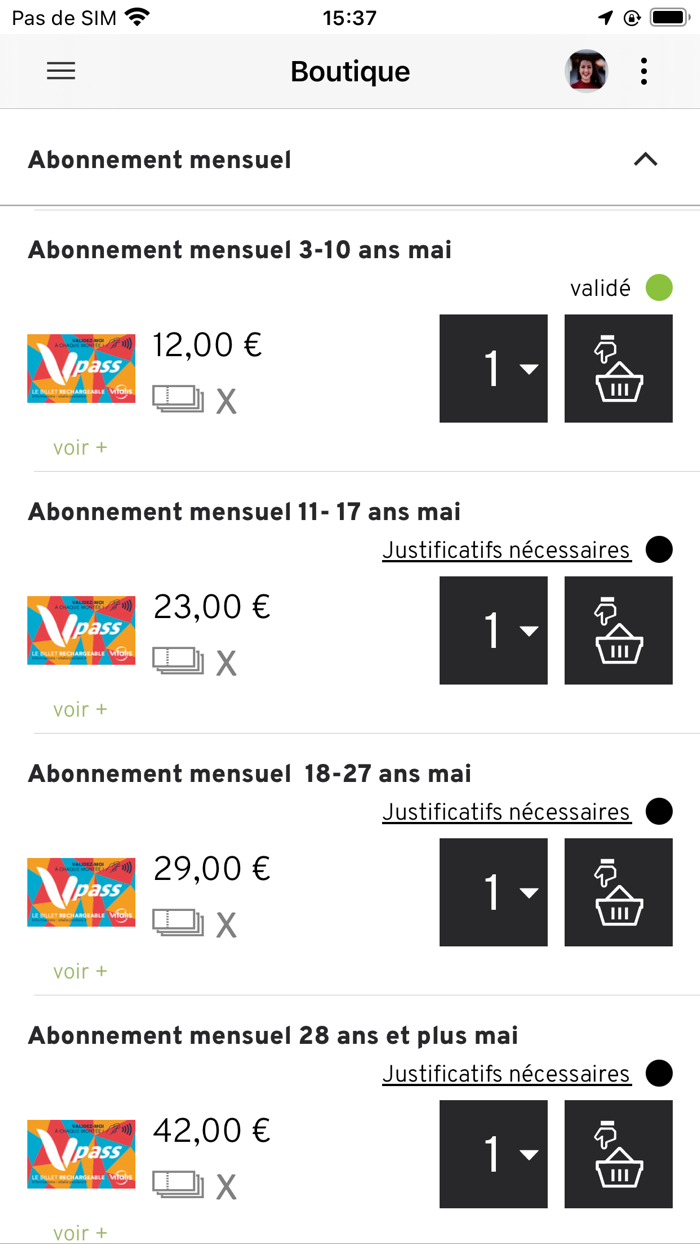Show more details with voir + for 3-10 ans
The height and width of the screenshot is (1244, 700).
pyautogui.click(x=80, y=448)
